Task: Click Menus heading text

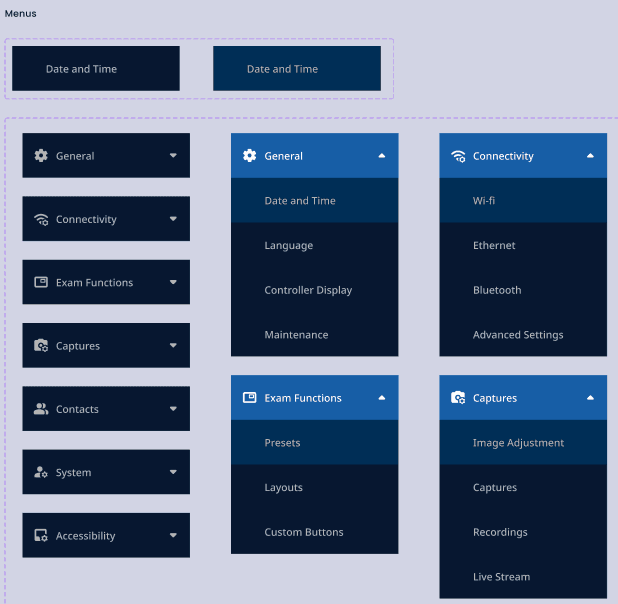Action: pos(20,14)
